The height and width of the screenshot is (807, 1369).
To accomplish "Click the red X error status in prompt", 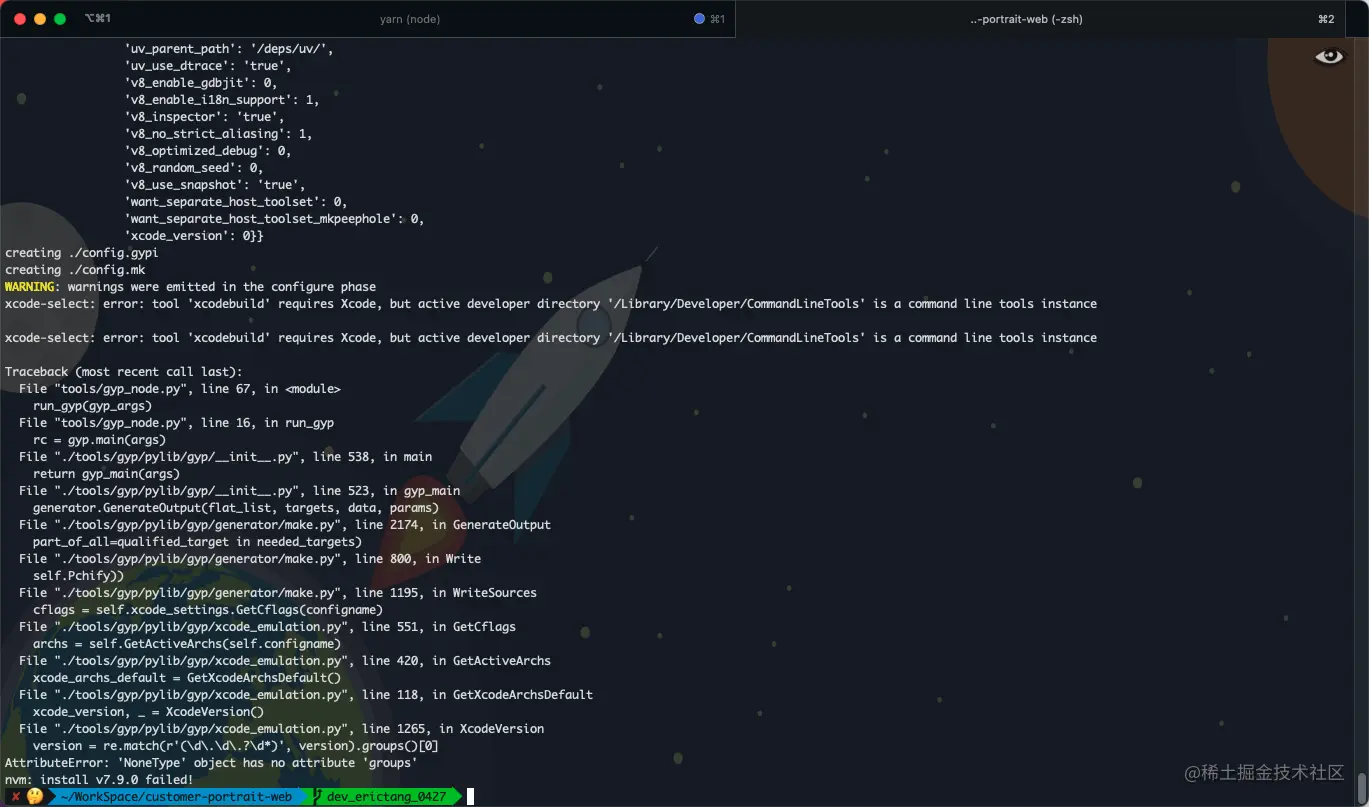I will pyautogui.click(x=16, y=797).
